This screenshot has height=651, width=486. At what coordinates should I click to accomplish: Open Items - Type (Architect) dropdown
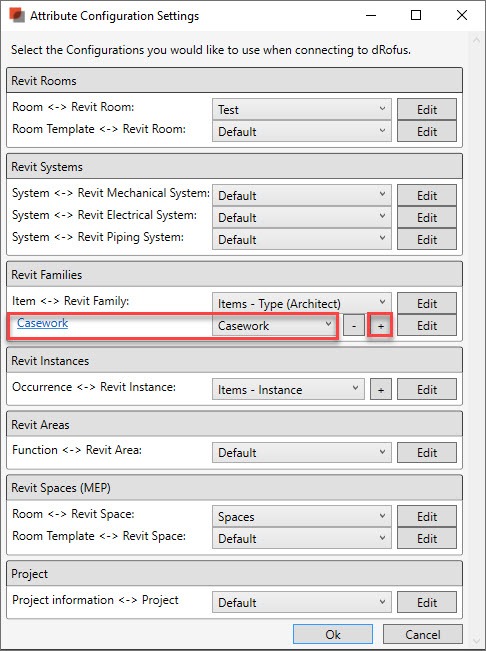coord(302,303)
